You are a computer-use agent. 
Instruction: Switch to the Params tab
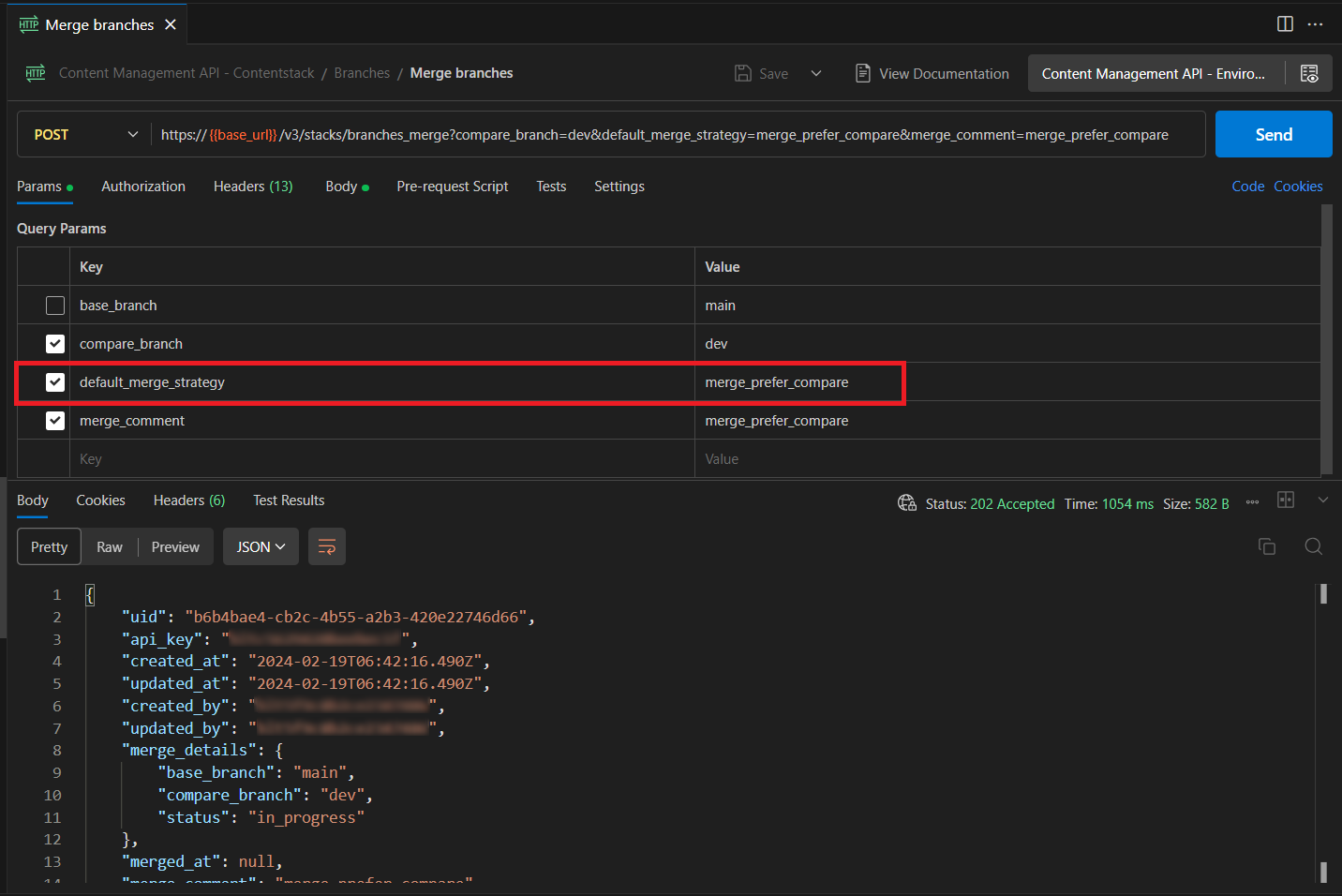coord(44,187)
